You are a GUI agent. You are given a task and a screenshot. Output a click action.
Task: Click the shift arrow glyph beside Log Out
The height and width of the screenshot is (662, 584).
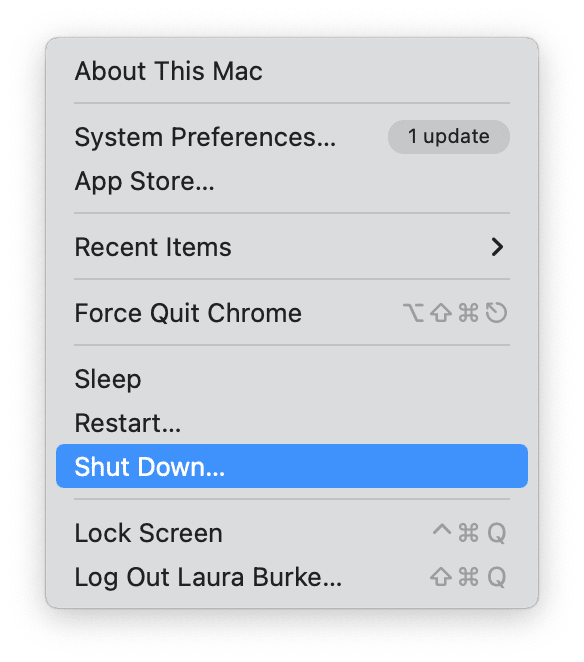441,577
